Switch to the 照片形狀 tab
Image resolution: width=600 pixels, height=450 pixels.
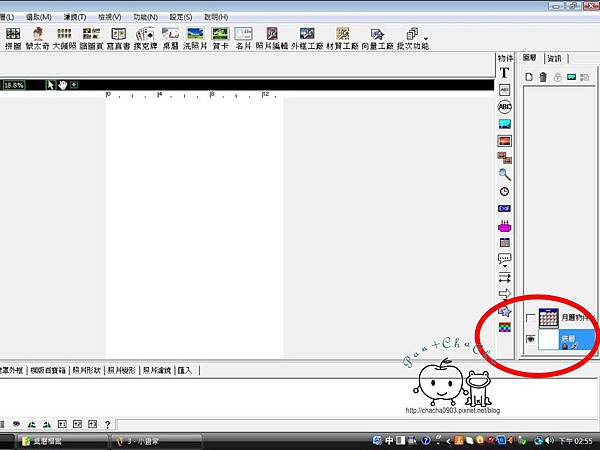[x=86, y=370]
